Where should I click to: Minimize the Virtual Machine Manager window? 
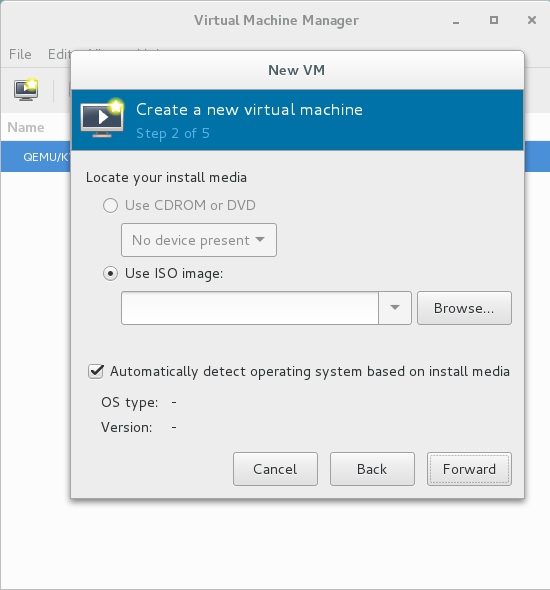[x=456, y=21]
